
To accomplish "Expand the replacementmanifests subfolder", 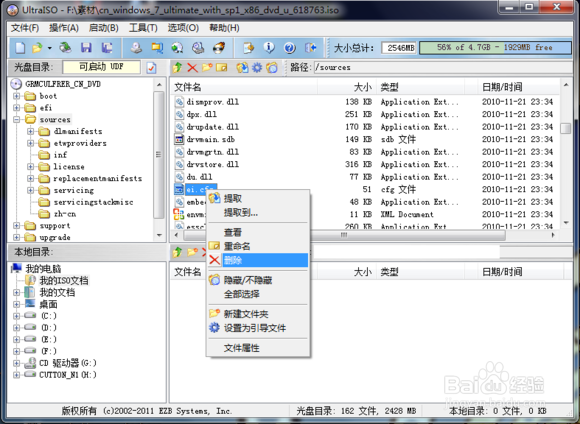I will point(30,179).
